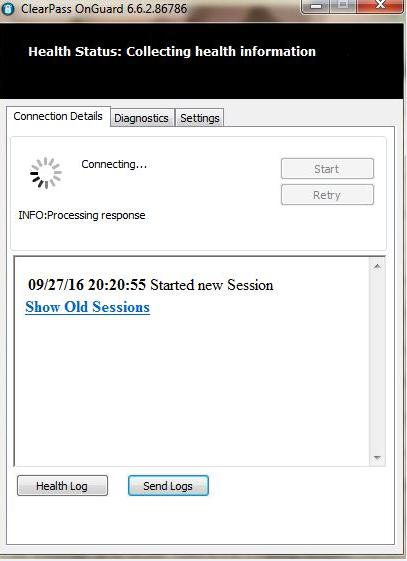The height and width of the screenshot is (561, 407).
Task: Open the Health Log
Action: (x=62, y=486)
